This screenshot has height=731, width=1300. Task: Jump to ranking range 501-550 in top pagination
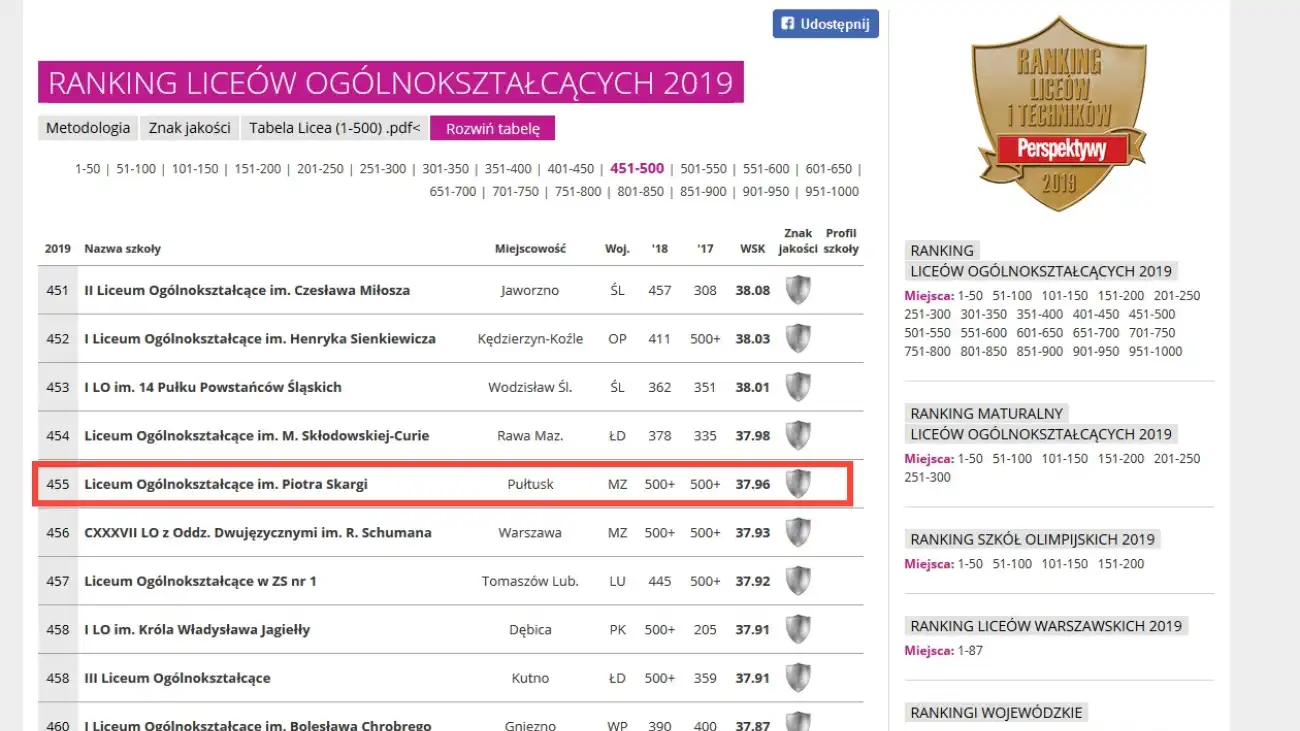tap(703, 169)
